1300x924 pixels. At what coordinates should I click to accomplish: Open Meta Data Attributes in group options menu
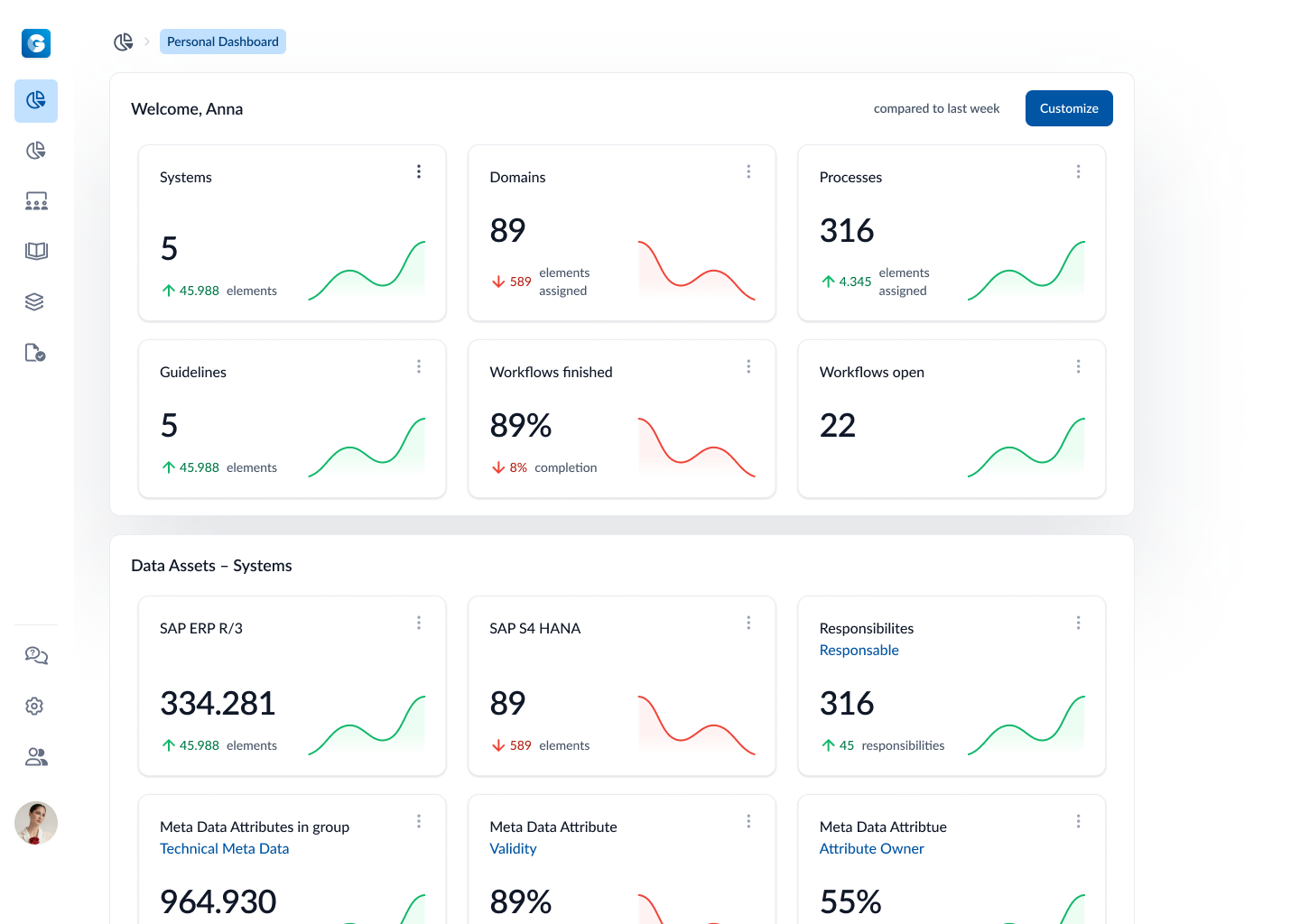[419, 821]
